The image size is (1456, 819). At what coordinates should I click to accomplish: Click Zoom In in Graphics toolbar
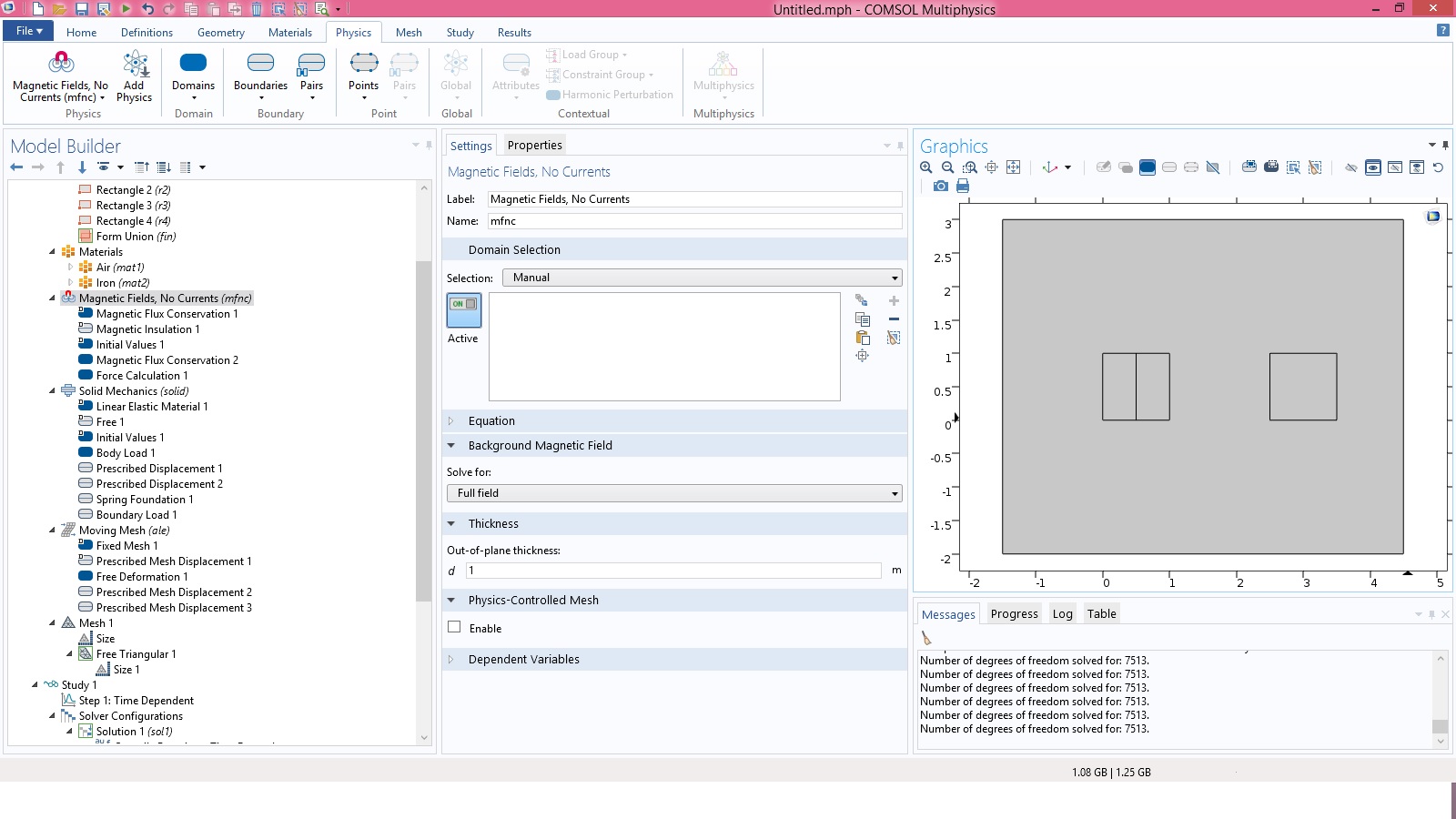[x=926, y=167]
